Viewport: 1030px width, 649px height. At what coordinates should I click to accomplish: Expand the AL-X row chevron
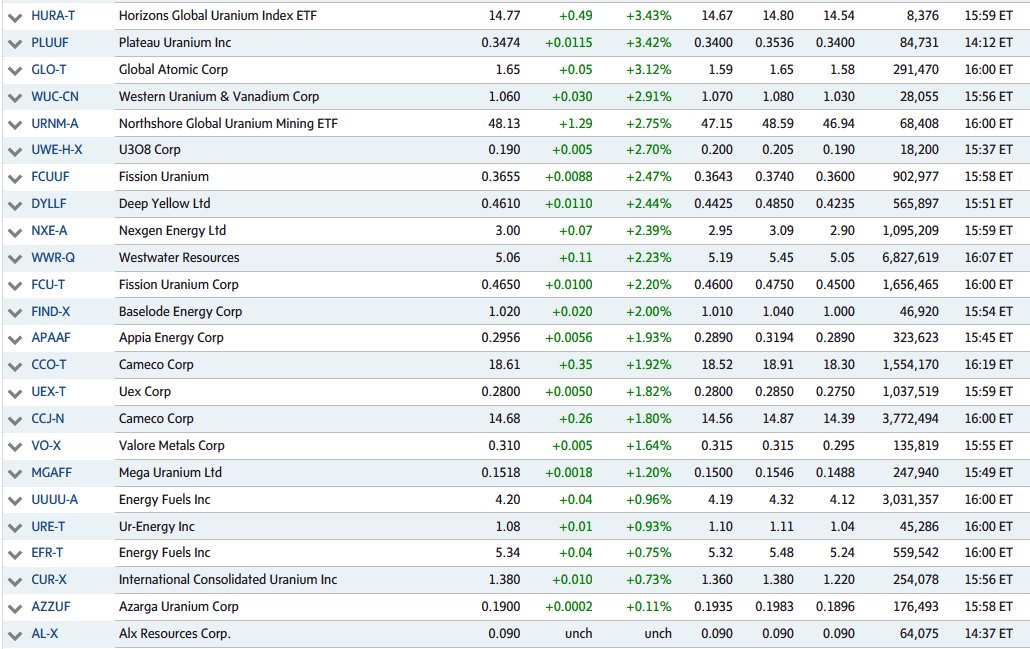point(14,635)
